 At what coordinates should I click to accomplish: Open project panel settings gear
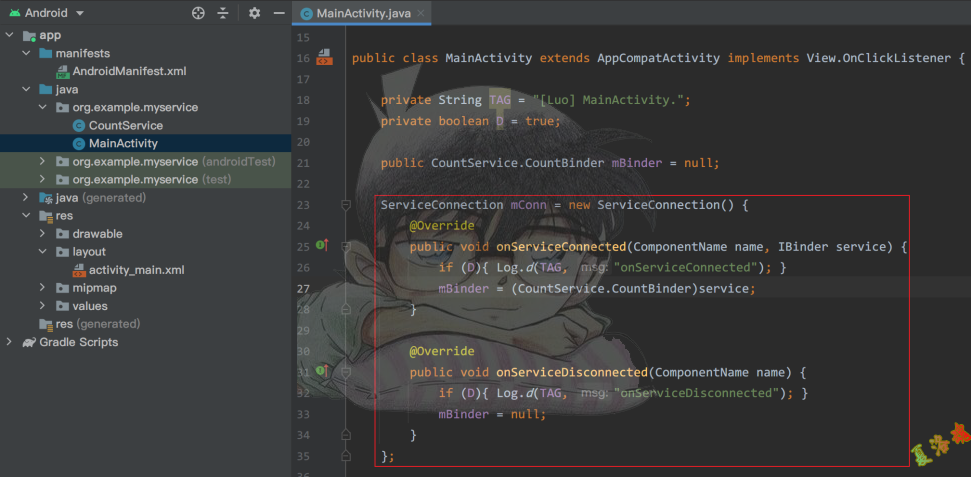tap(254, 13)
